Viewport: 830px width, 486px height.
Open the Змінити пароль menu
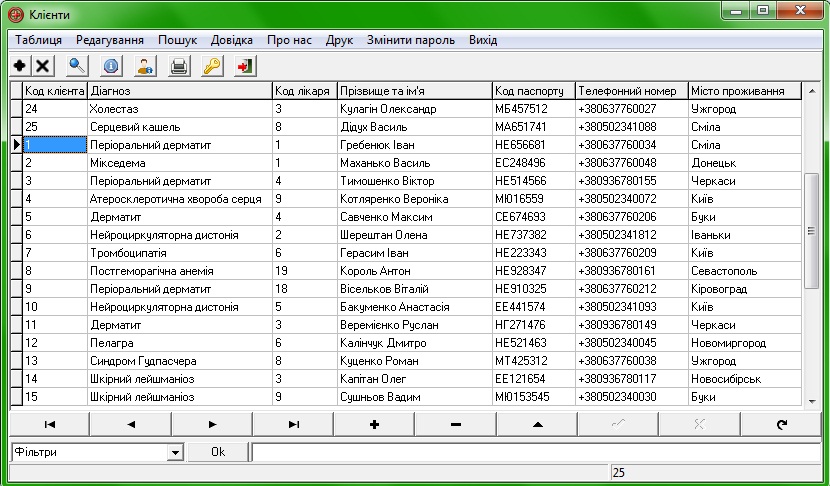pos(411,40)
